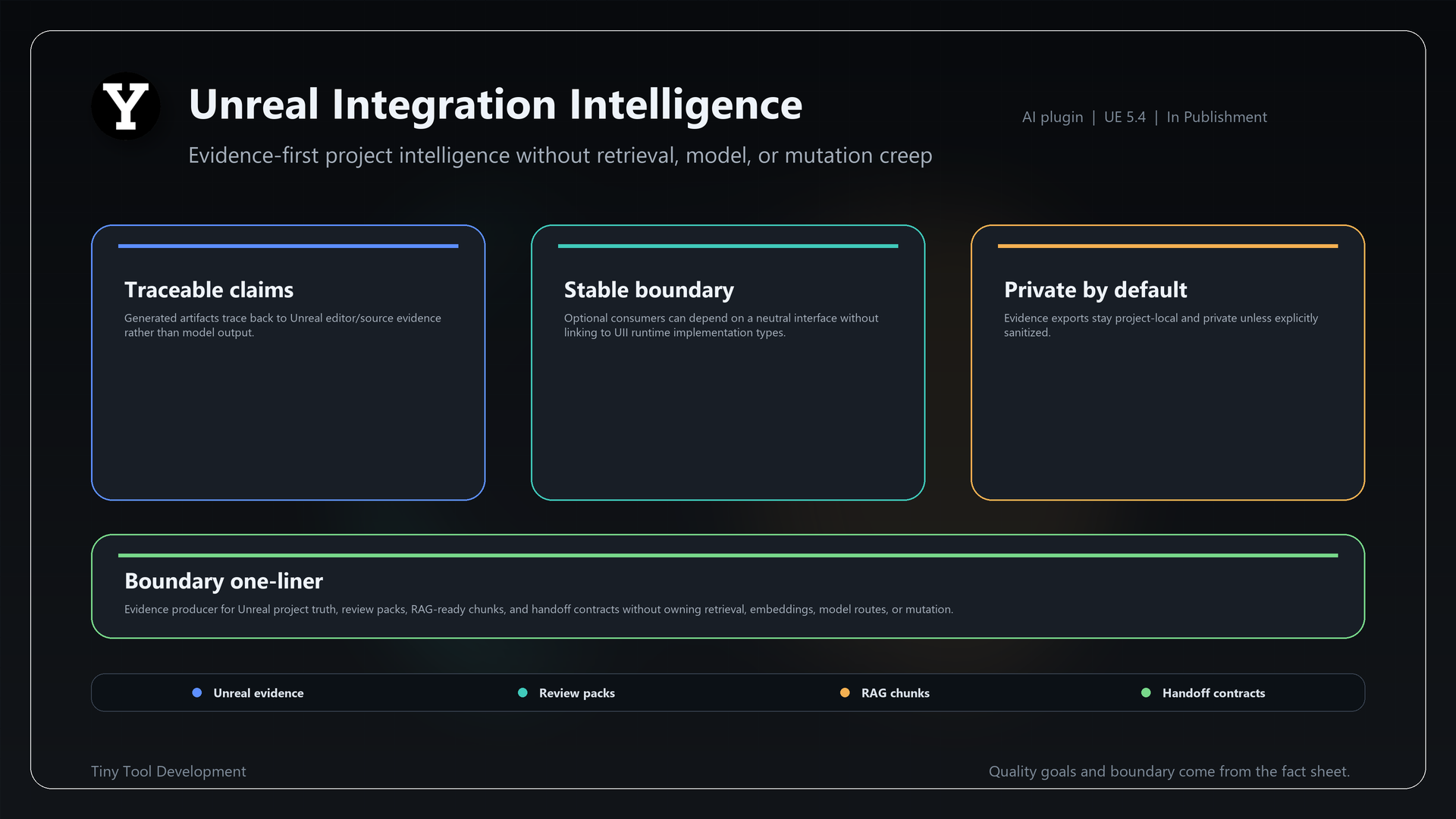Click the blue Unreal evidence dot

click(197, 692)
